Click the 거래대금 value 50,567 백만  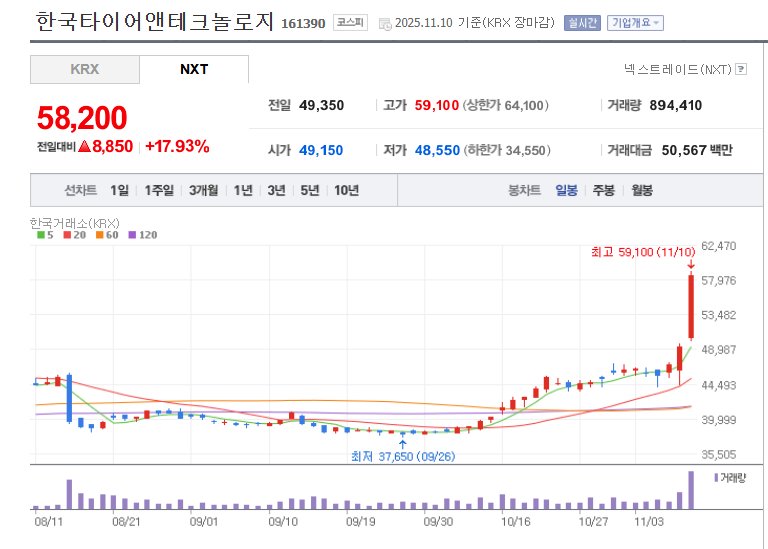click(696, 150)
